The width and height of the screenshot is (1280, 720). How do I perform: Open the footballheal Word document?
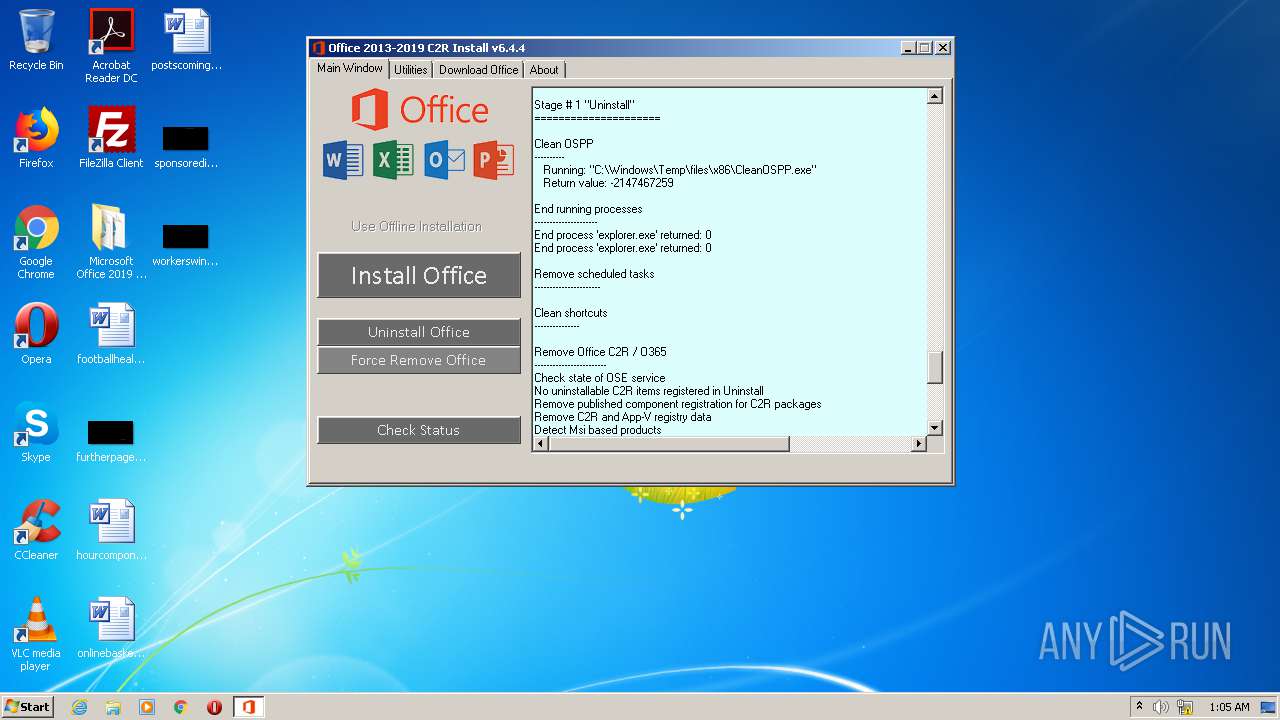tap(111, 334)
